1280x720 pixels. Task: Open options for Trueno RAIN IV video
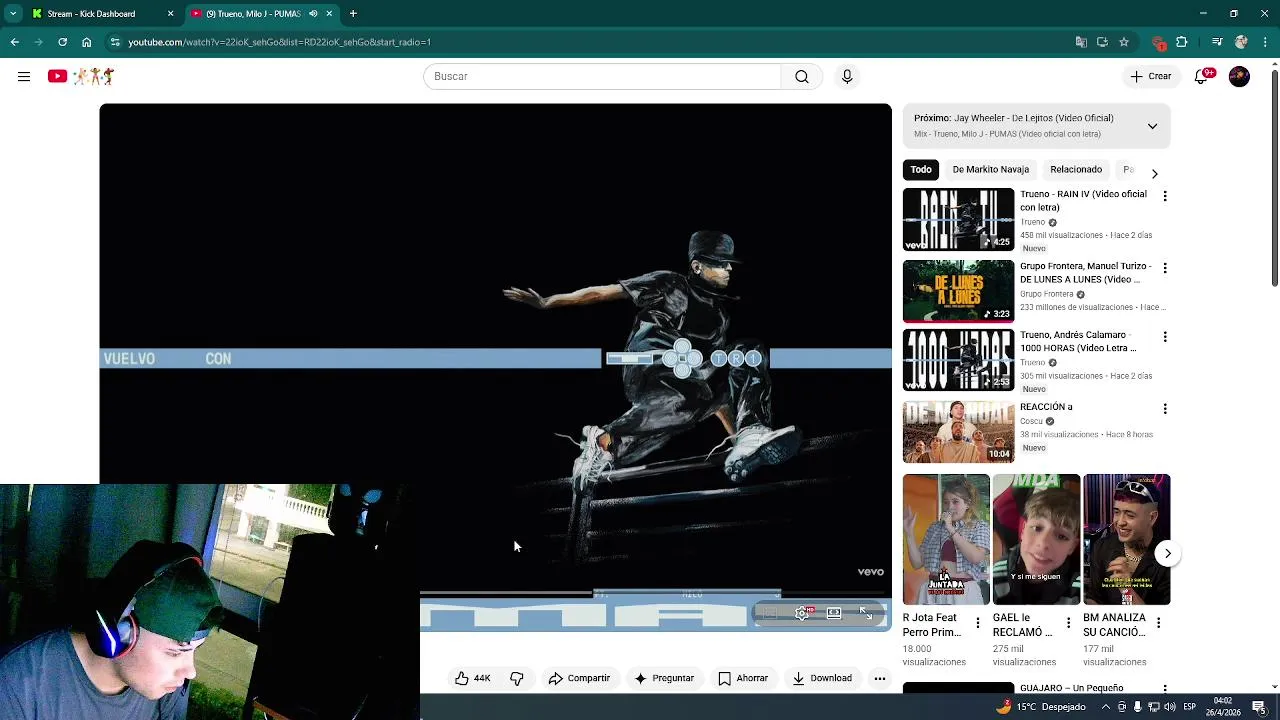[x=1164, y=196]
